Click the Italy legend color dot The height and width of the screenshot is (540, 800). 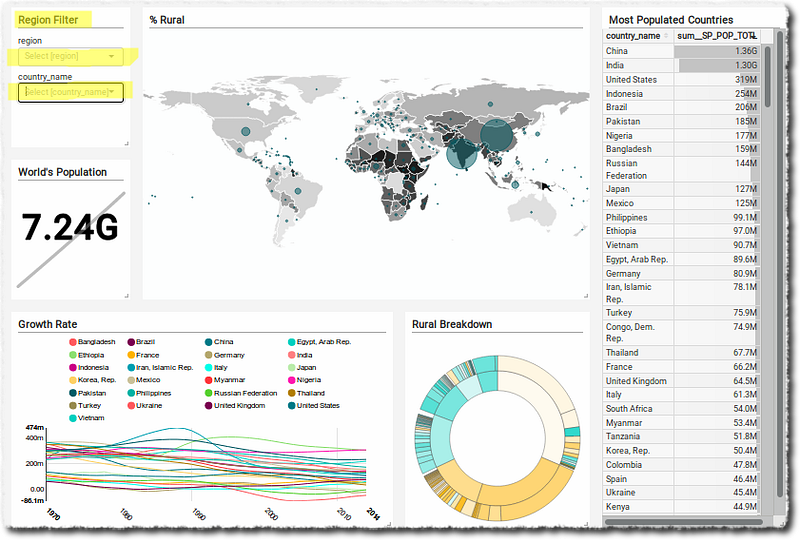(209, 367)
